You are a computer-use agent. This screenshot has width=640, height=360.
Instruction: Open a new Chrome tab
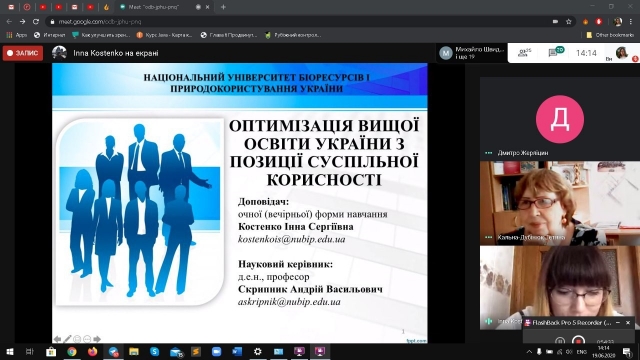click(x=223, y=7)
